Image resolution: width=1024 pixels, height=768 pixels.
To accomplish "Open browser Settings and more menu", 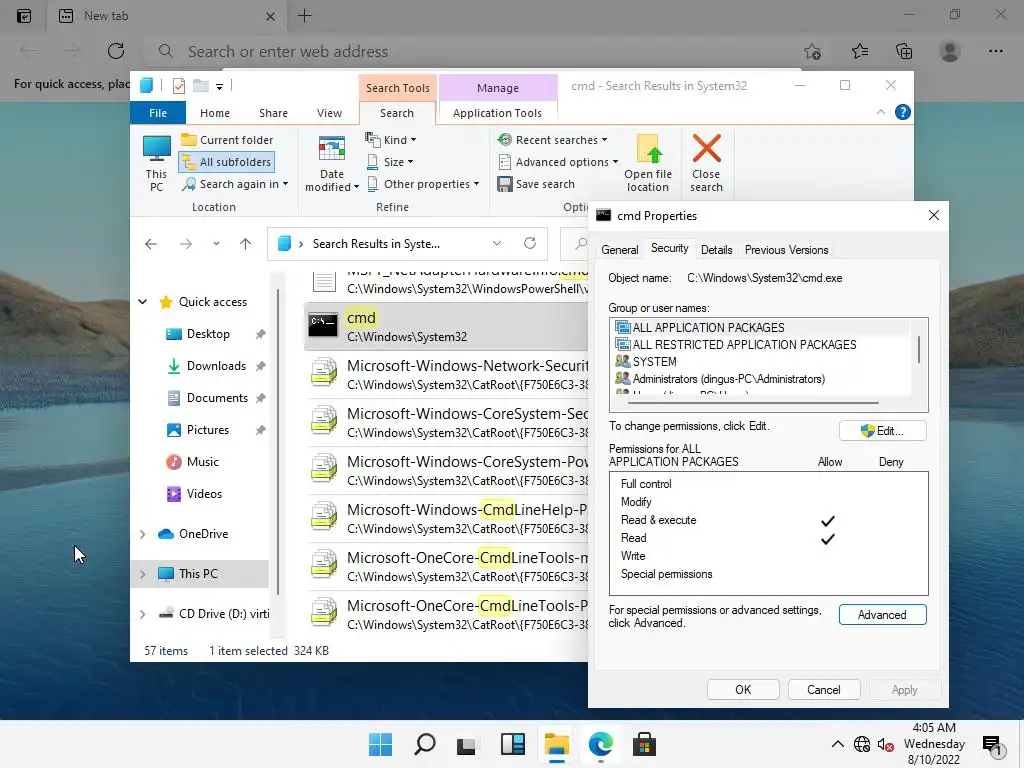I will [x=995, y=51].
